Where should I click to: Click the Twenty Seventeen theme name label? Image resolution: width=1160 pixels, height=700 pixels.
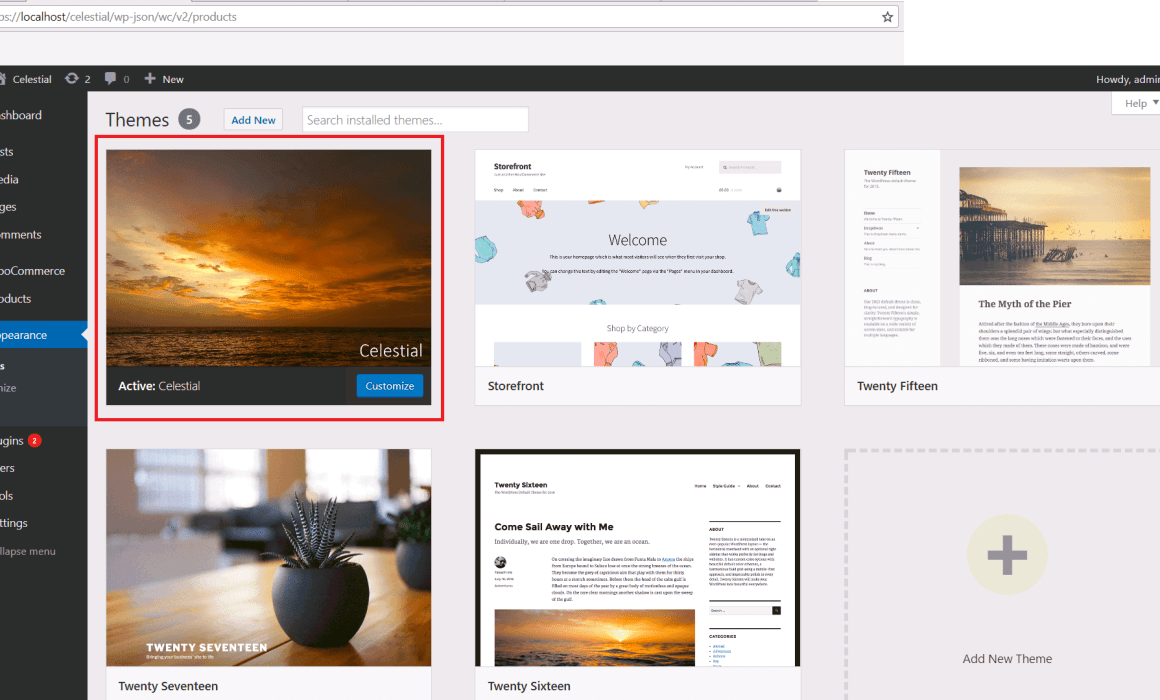168,686
